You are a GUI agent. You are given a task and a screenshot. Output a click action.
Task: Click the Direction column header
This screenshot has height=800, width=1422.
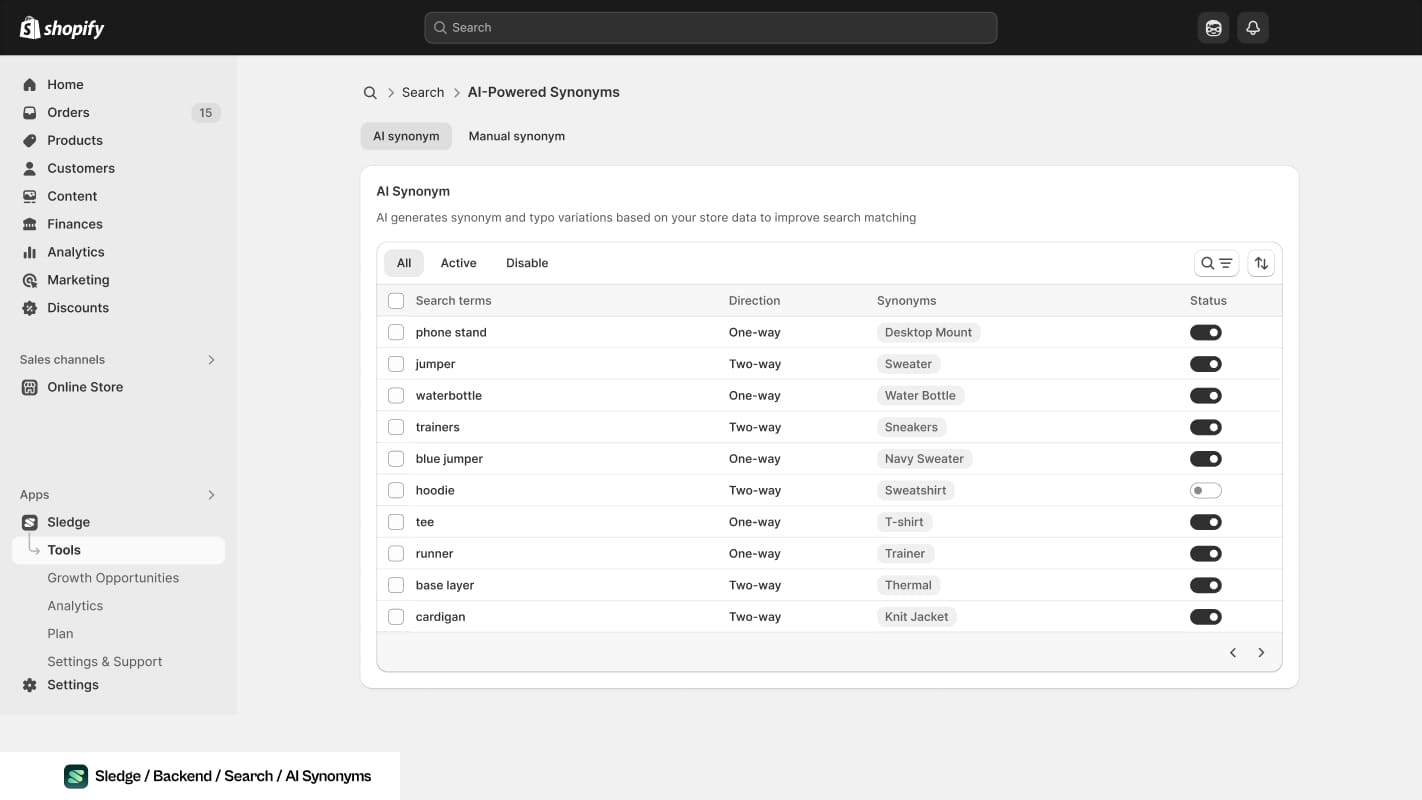(755, 301)
